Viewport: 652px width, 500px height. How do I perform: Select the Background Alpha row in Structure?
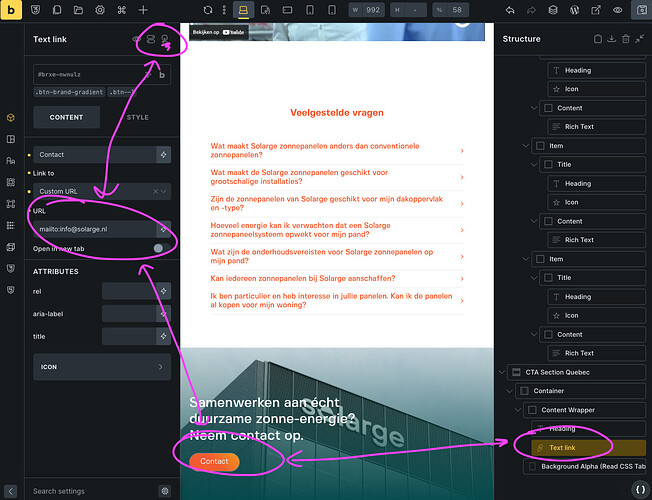585,466
